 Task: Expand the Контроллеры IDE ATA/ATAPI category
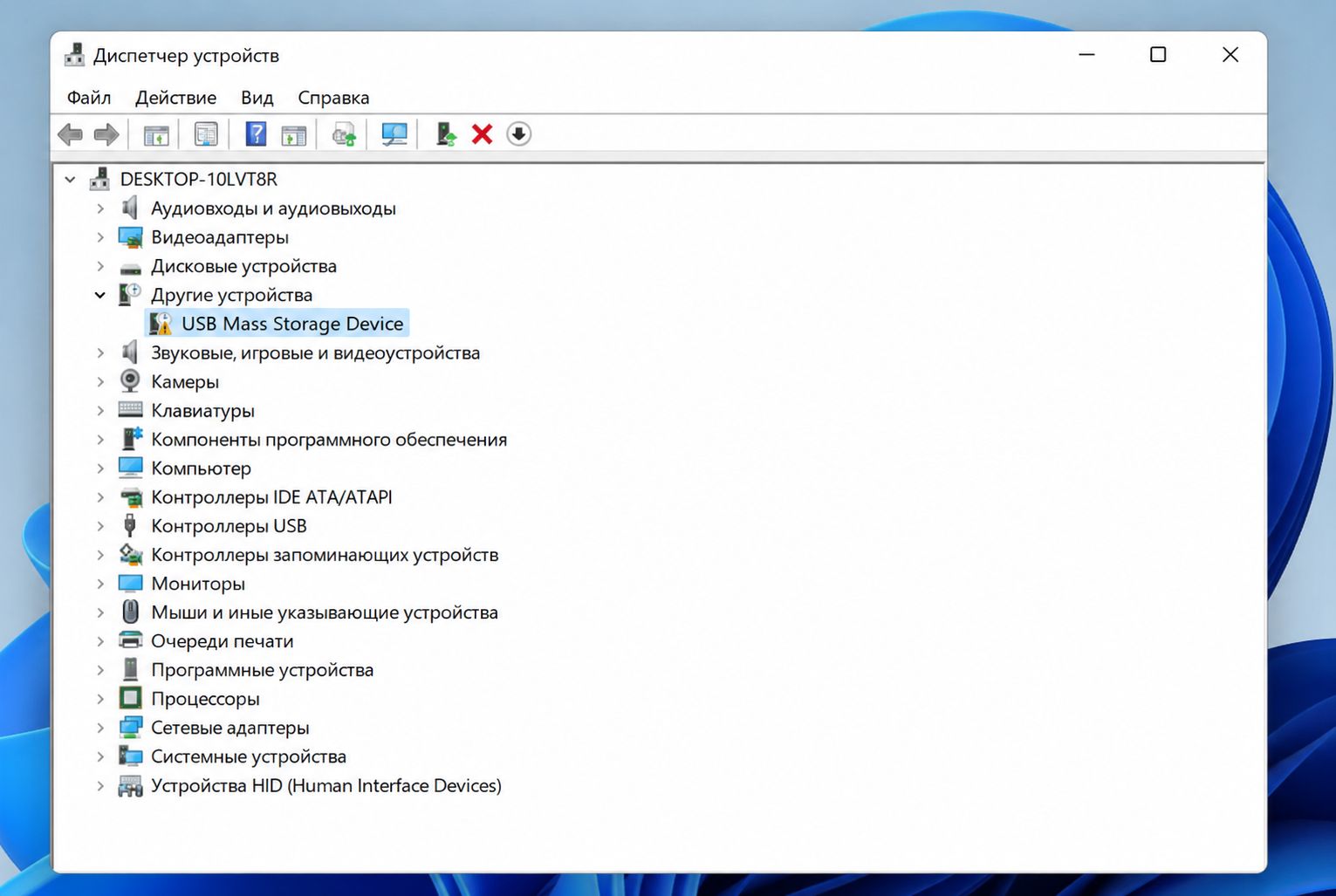pyautogui.click(x=100, y=497)
